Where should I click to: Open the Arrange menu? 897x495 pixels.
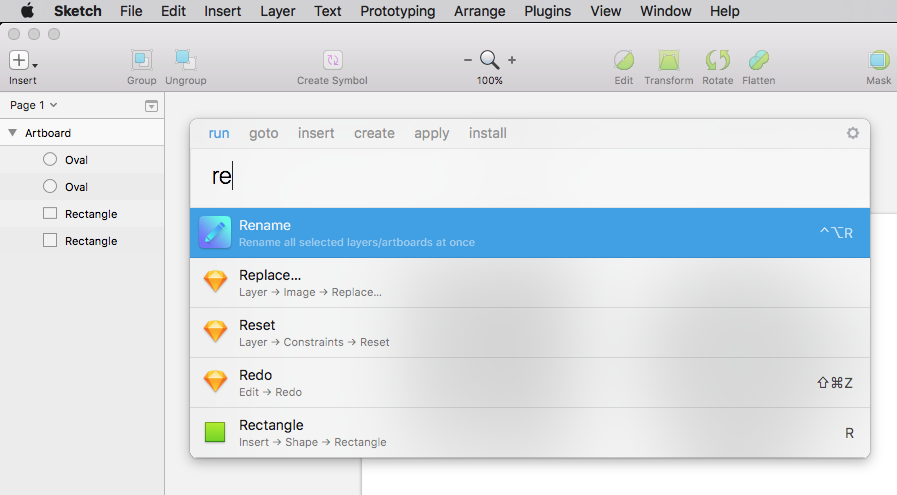479,11
